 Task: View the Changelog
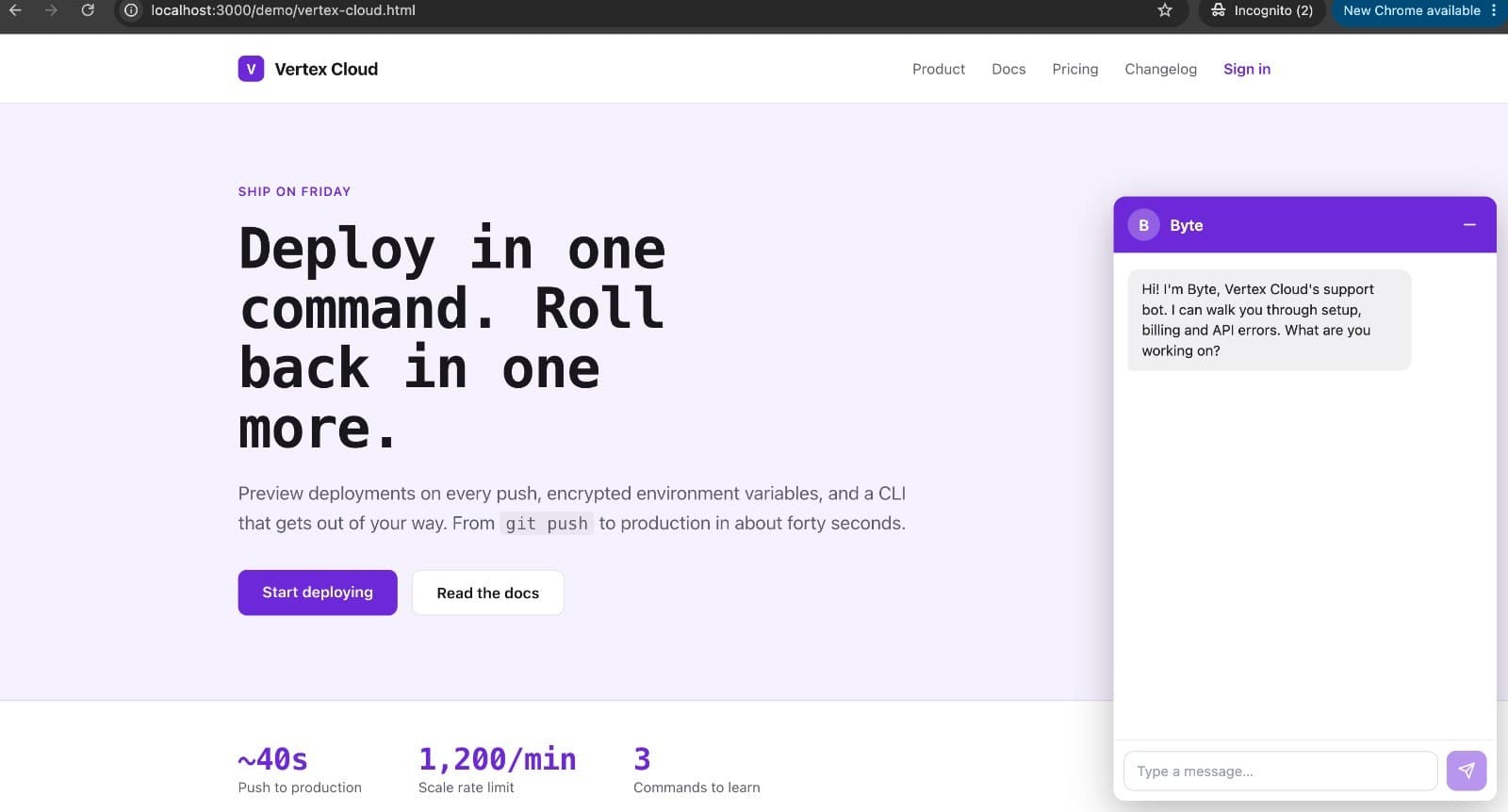(1160, 69)
